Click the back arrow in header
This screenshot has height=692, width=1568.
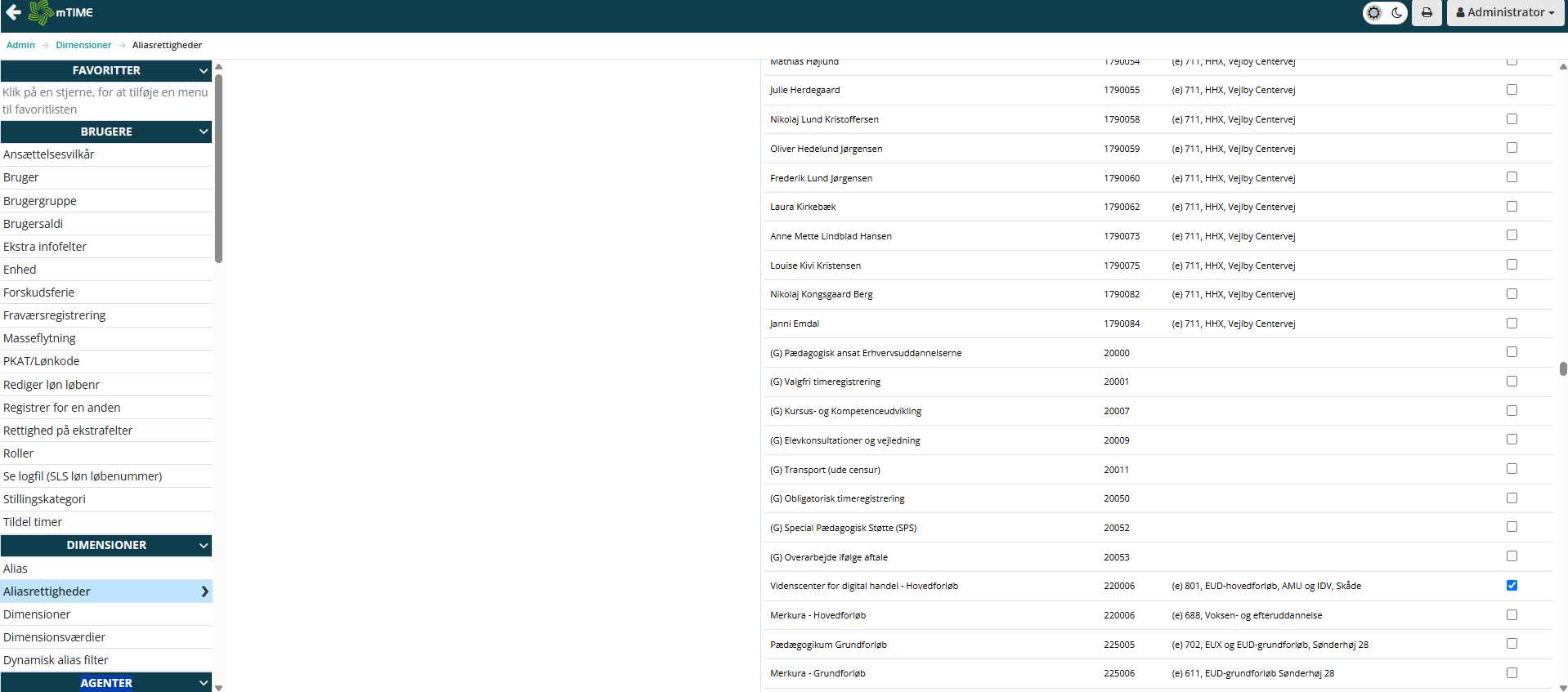point(13,12)
